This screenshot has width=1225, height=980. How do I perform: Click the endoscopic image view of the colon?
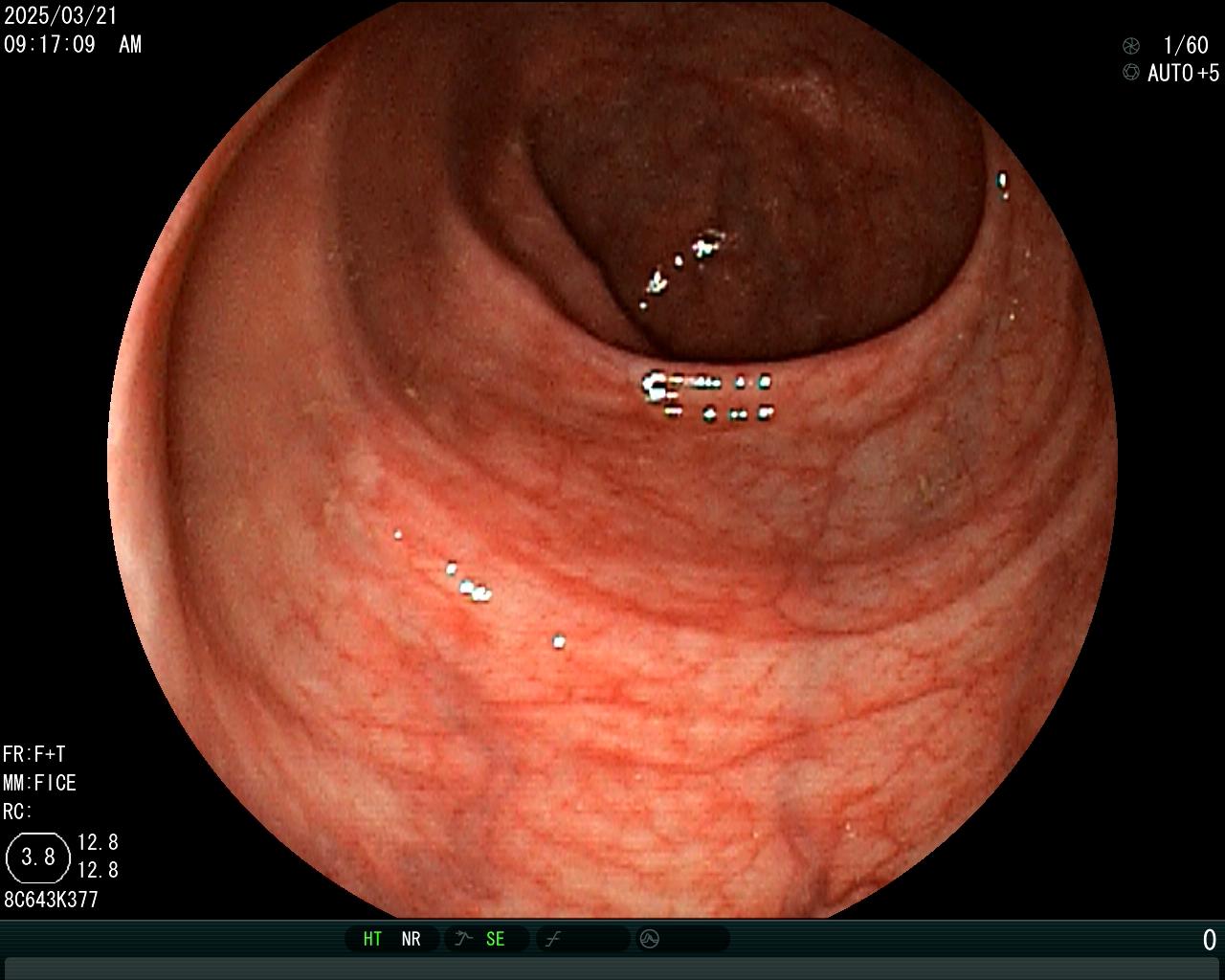(x=612, y=459)
